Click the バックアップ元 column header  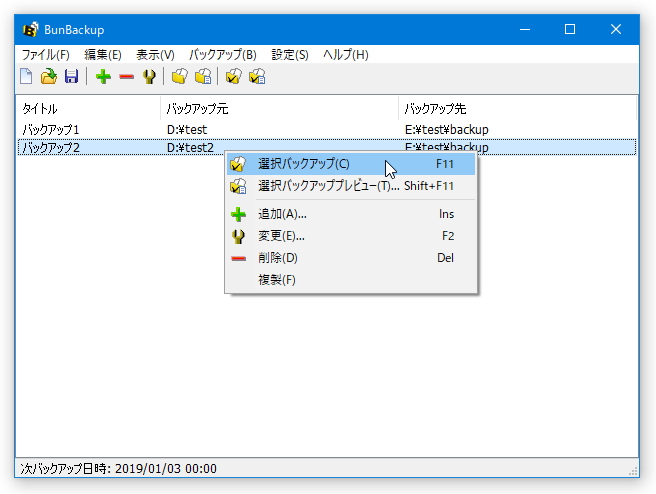279,109
